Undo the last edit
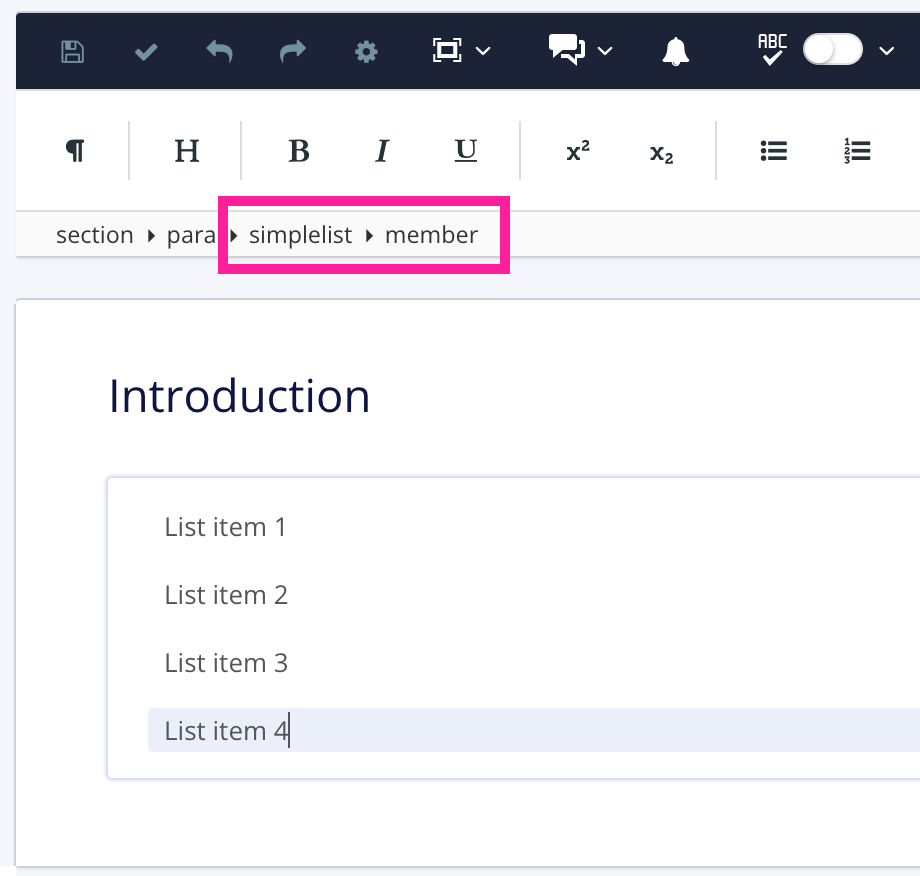 [219, 50]
